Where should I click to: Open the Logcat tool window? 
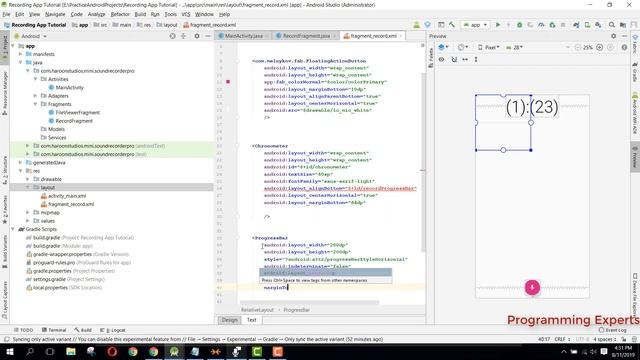113,330
